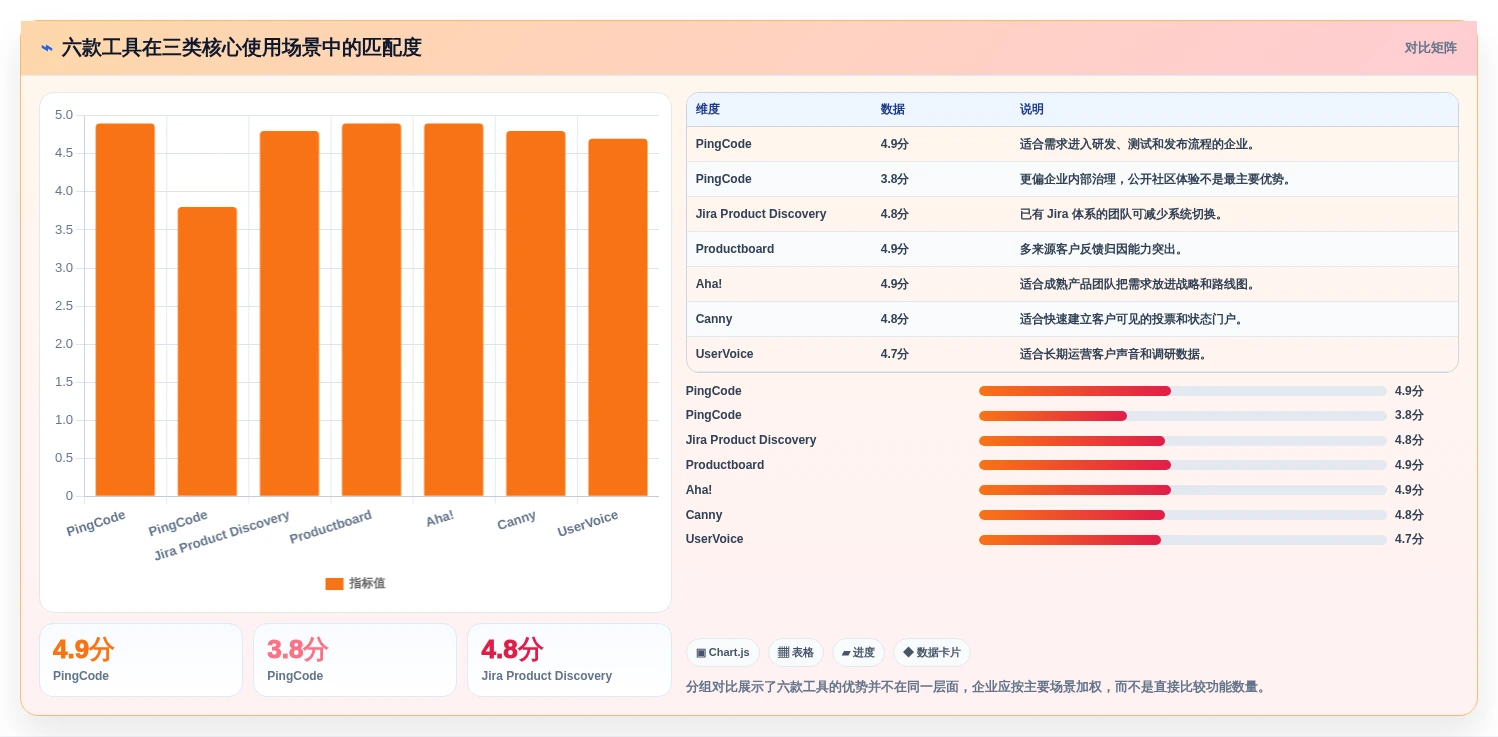Click the summary text starting 分组对比展示了

977,687
